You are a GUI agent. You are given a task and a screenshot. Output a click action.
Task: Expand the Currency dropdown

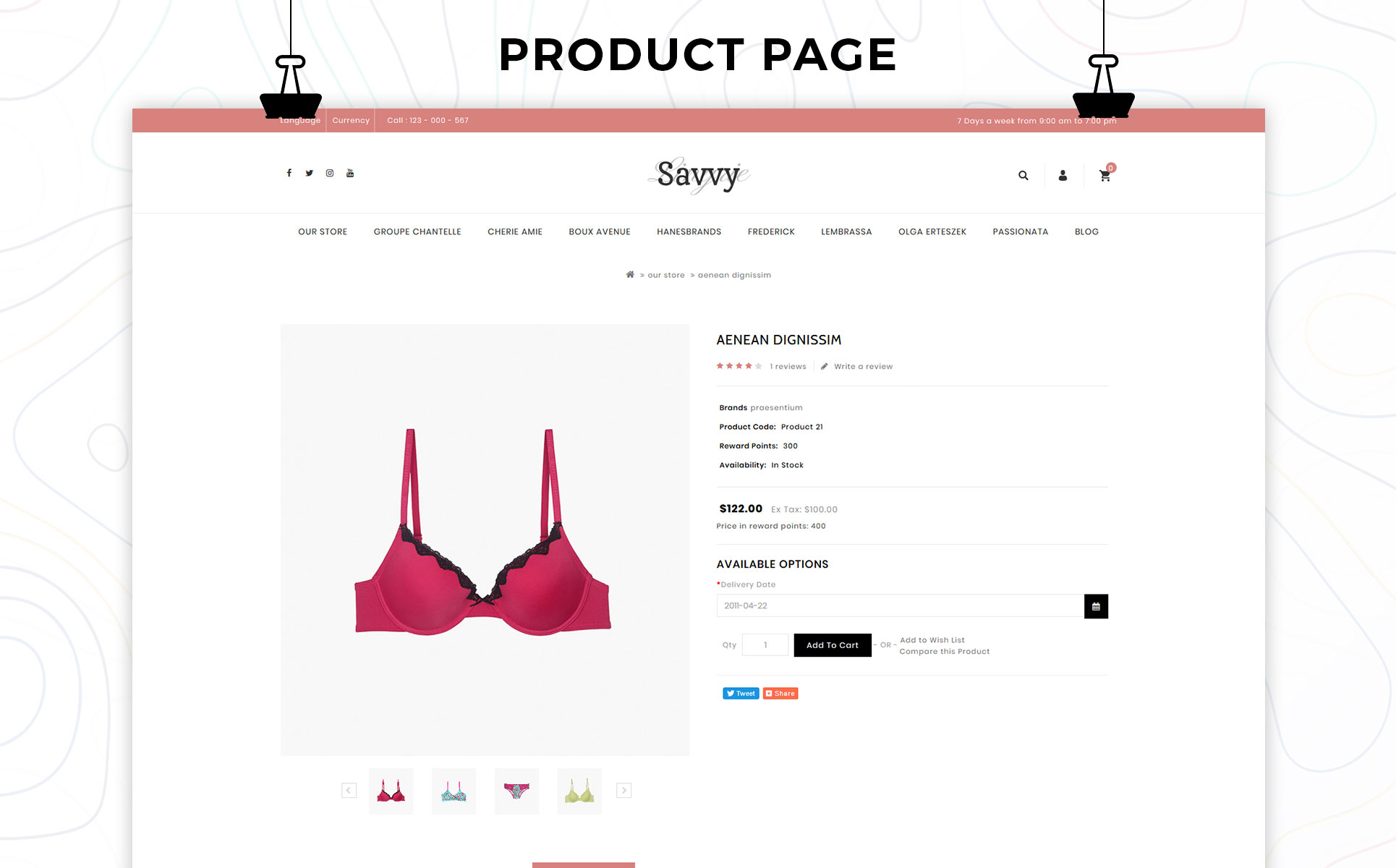[x=351, y=120]
